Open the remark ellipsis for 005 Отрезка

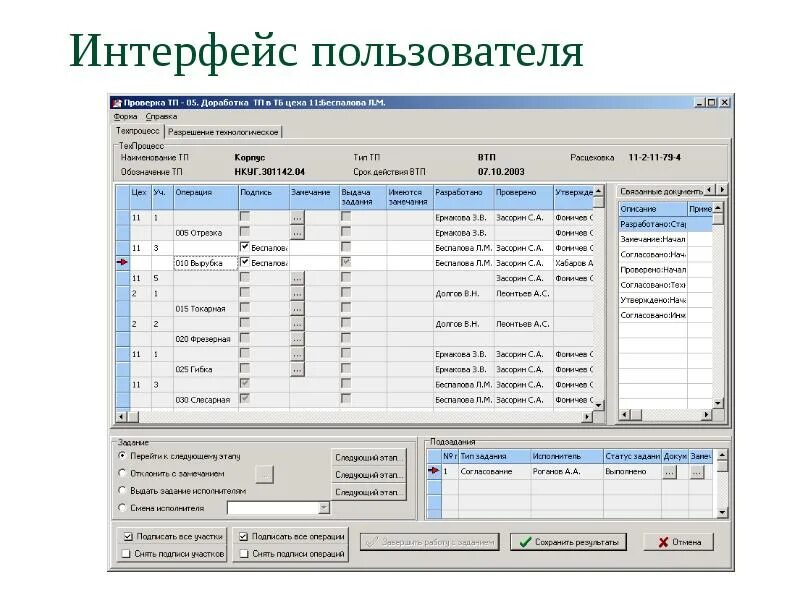pos(297,233)
